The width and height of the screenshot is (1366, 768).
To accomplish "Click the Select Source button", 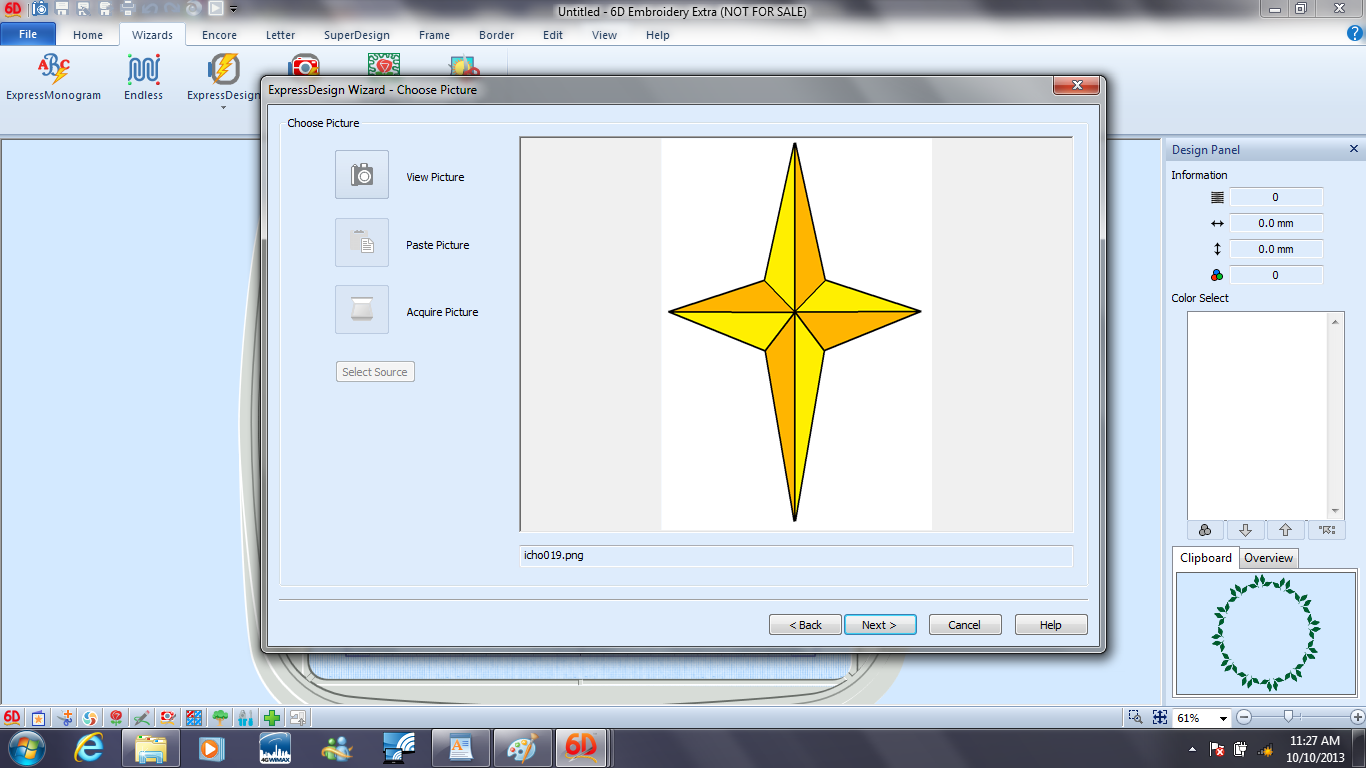I will (x=375, y=372).
